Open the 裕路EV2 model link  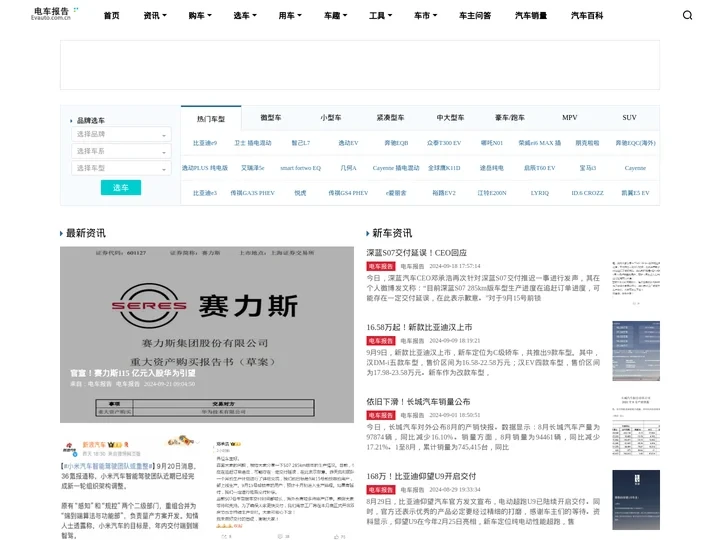coord(444,193)
